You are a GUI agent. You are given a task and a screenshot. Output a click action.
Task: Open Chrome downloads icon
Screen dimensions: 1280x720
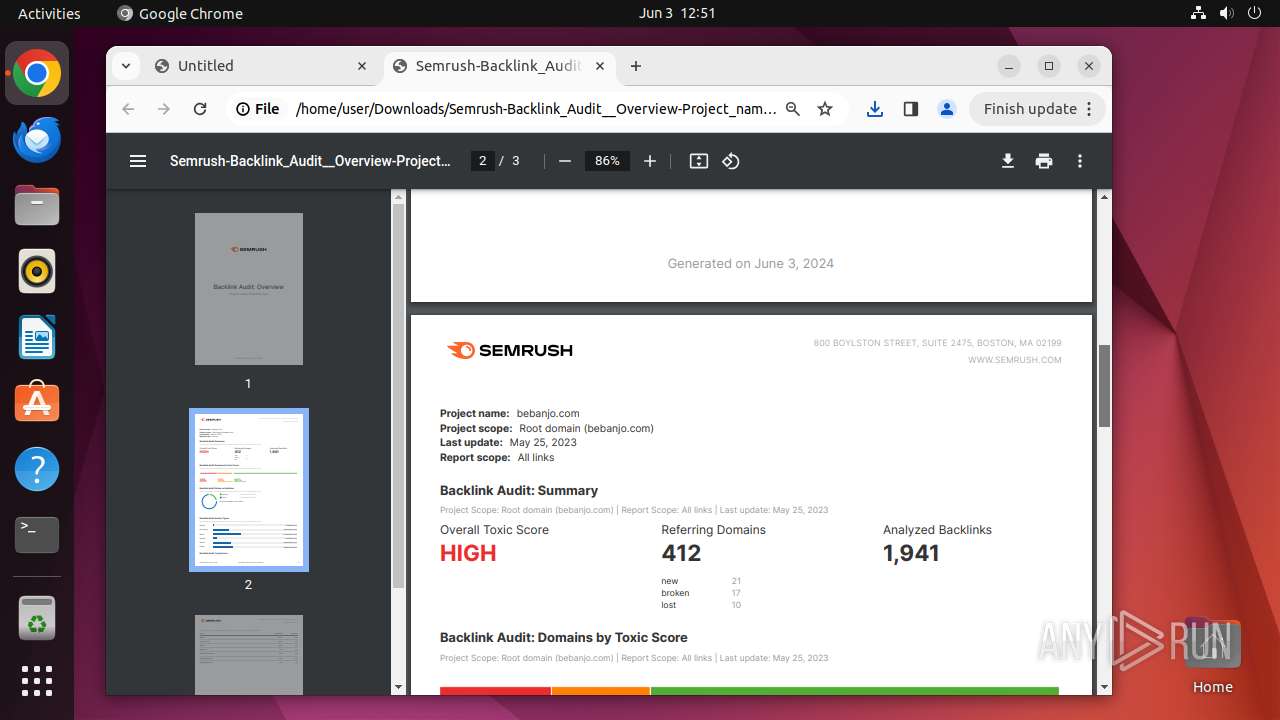point(875,109)
